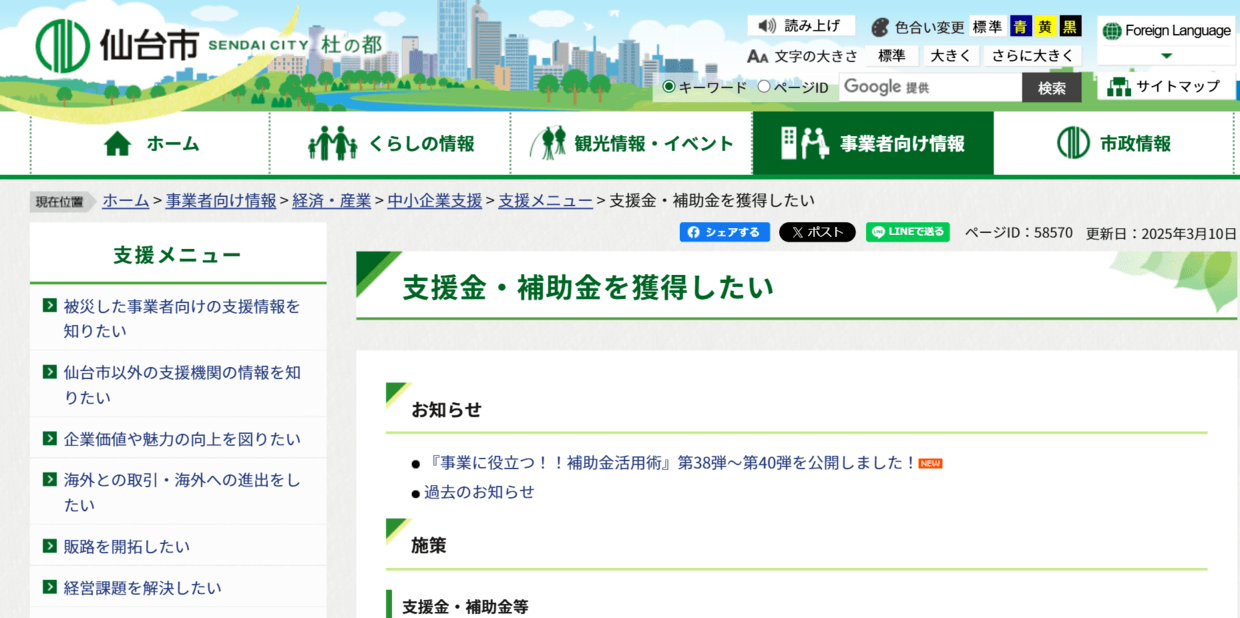The width and height of the screenshot is (1240, 618).
Task: Click the globe icon for Foreign Language
Action: (x=1112, y=31)
